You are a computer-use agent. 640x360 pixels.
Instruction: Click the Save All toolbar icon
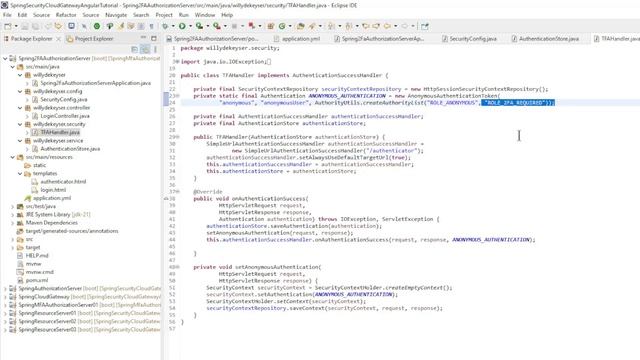click(x=36, y=26)
